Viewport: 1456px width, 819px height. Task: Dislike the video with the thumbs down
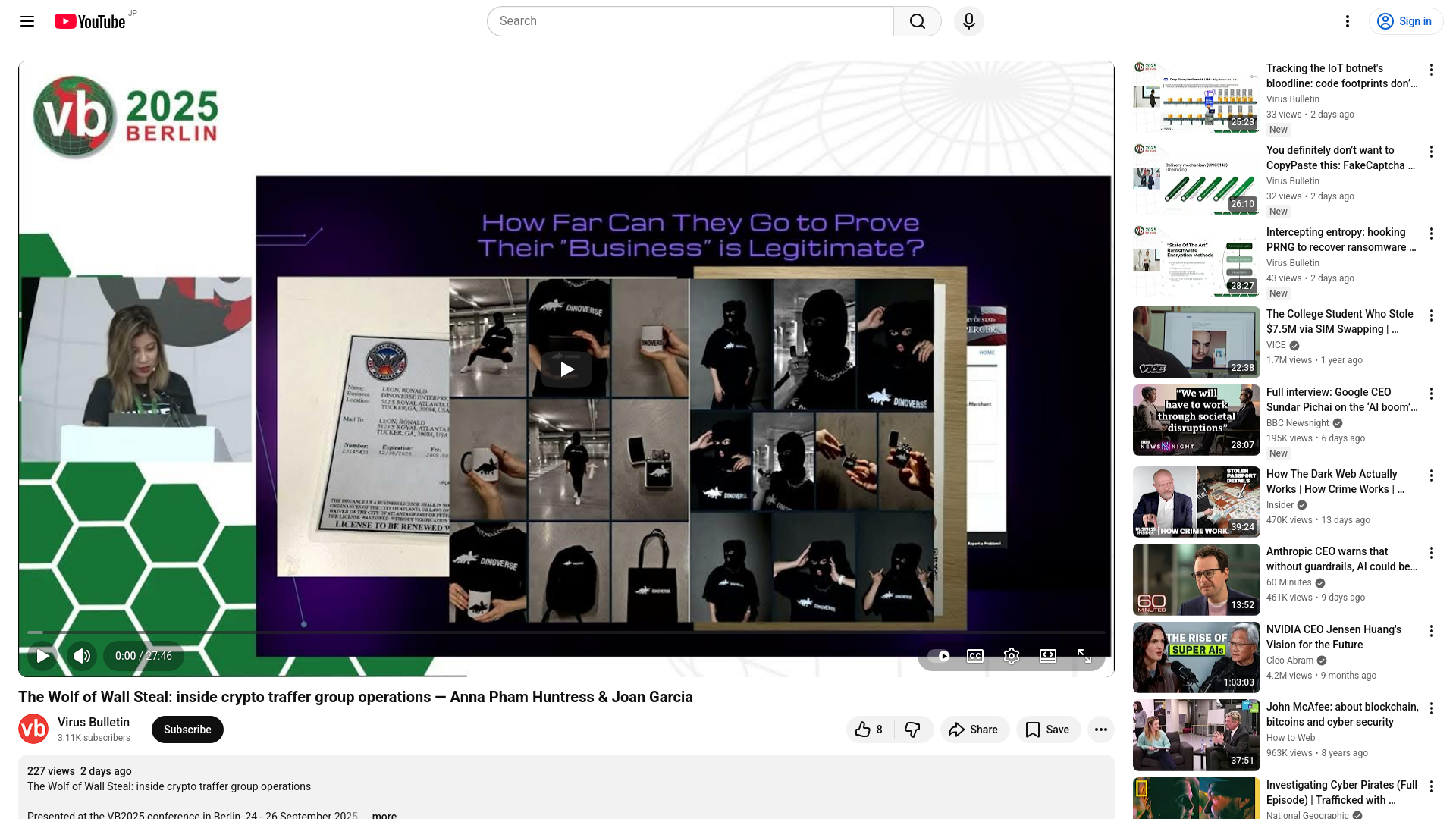coord(914,729)
